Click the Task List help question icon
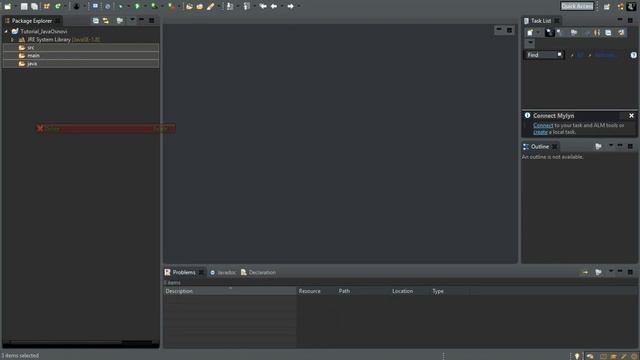Viewport: 640px width, 360px height. point(633,55)
